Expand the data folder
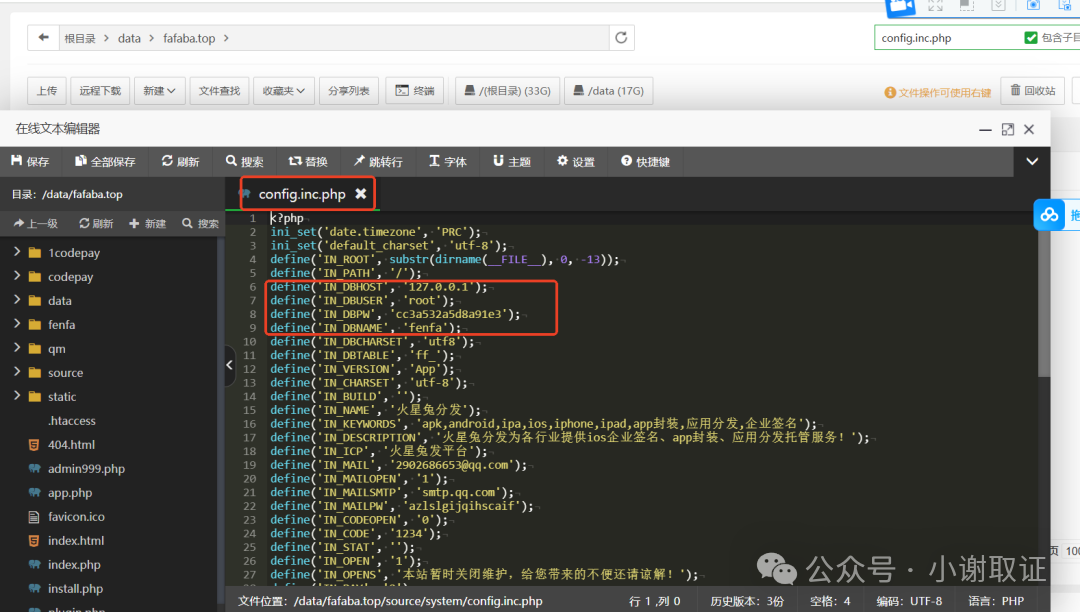The image size is (1080, 612). (17, 300)
